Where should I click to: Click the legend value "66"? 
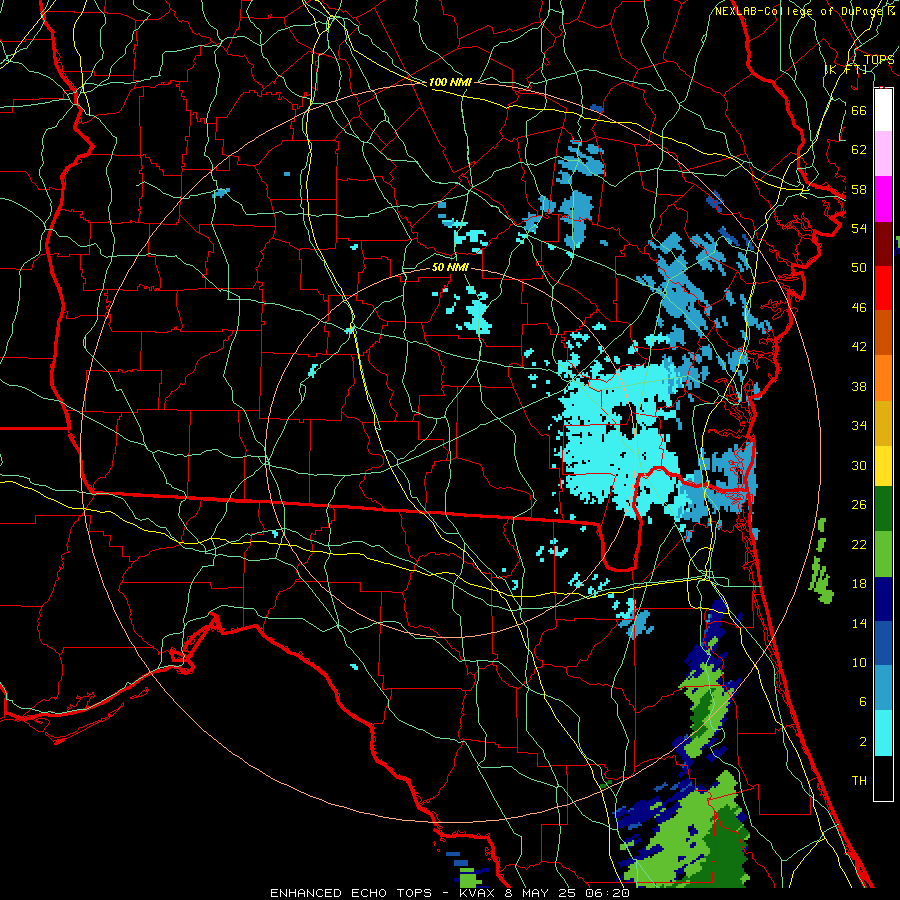click(859, 110)
